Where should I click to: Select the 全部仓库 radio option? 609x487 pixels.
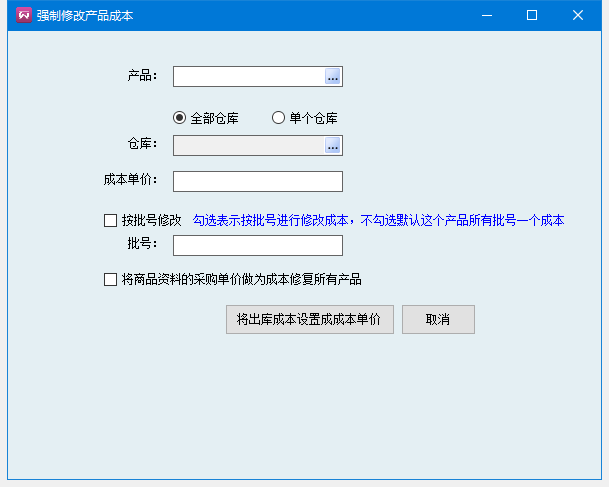[x=180, y=118]
